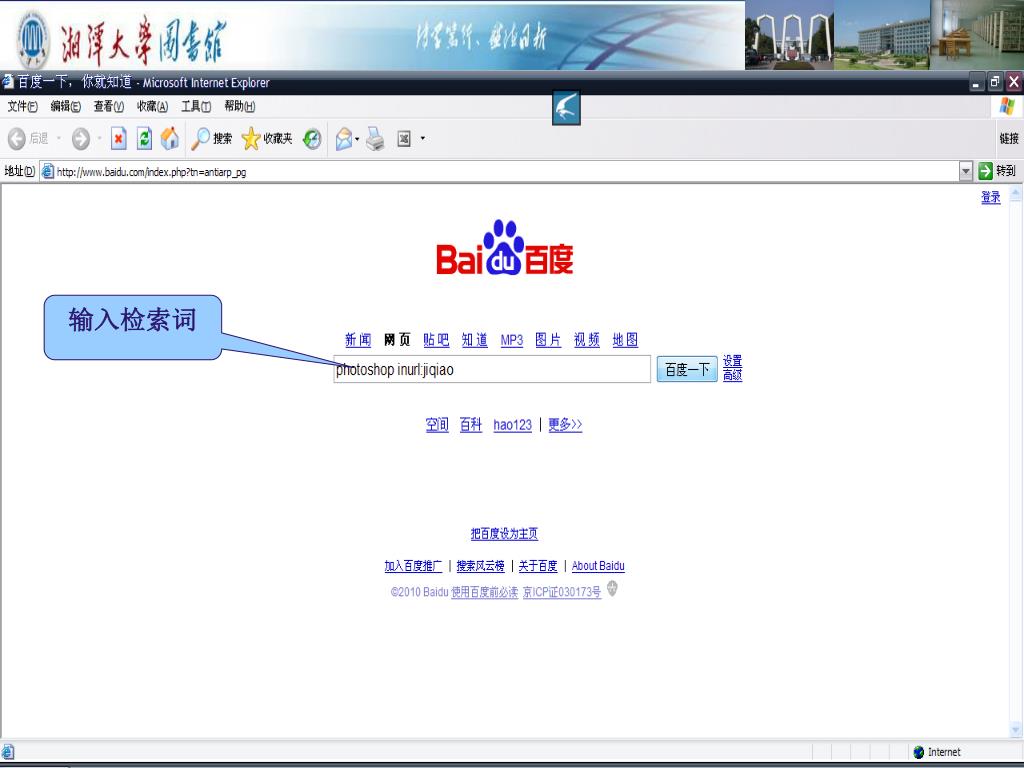Open the About Baidu link

click(x=598, y=566)
